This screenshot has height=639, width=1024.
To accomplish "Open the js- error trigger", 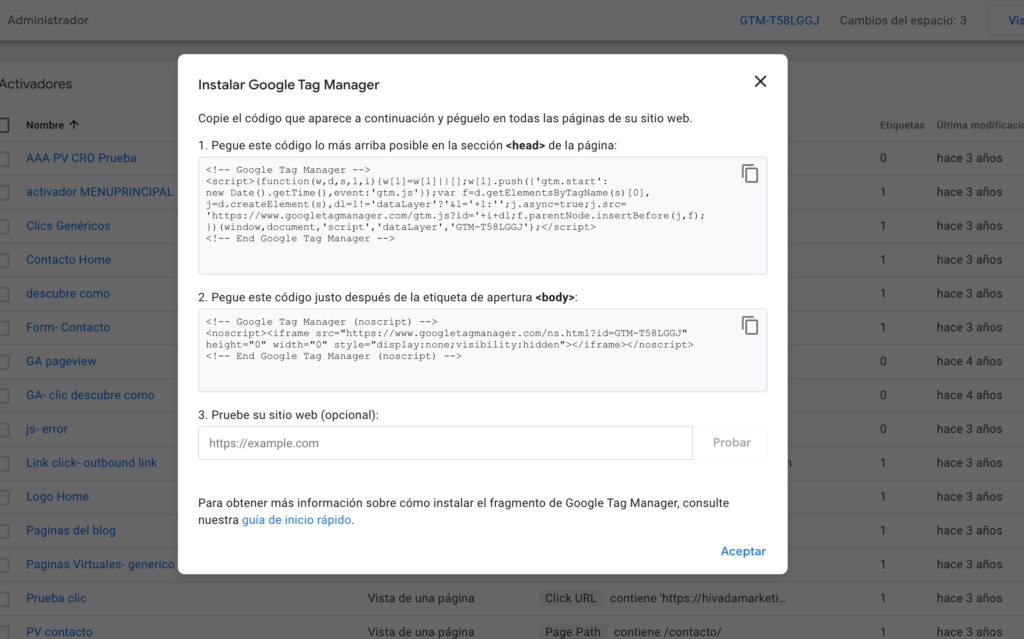I will [x=47, y=429].
